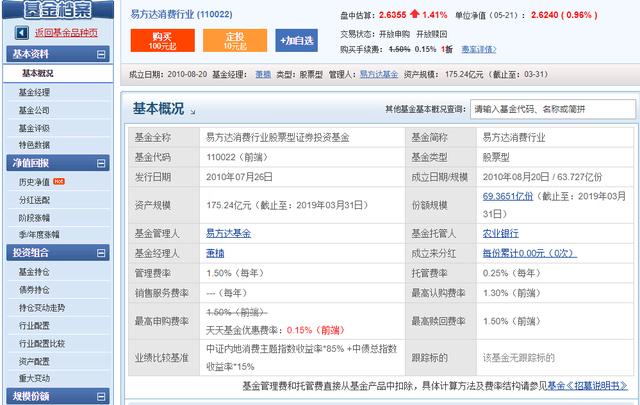Open 行业配置比较 in the sidebar
The height and width of the screenshot is (405, 640).
point(42,344)
